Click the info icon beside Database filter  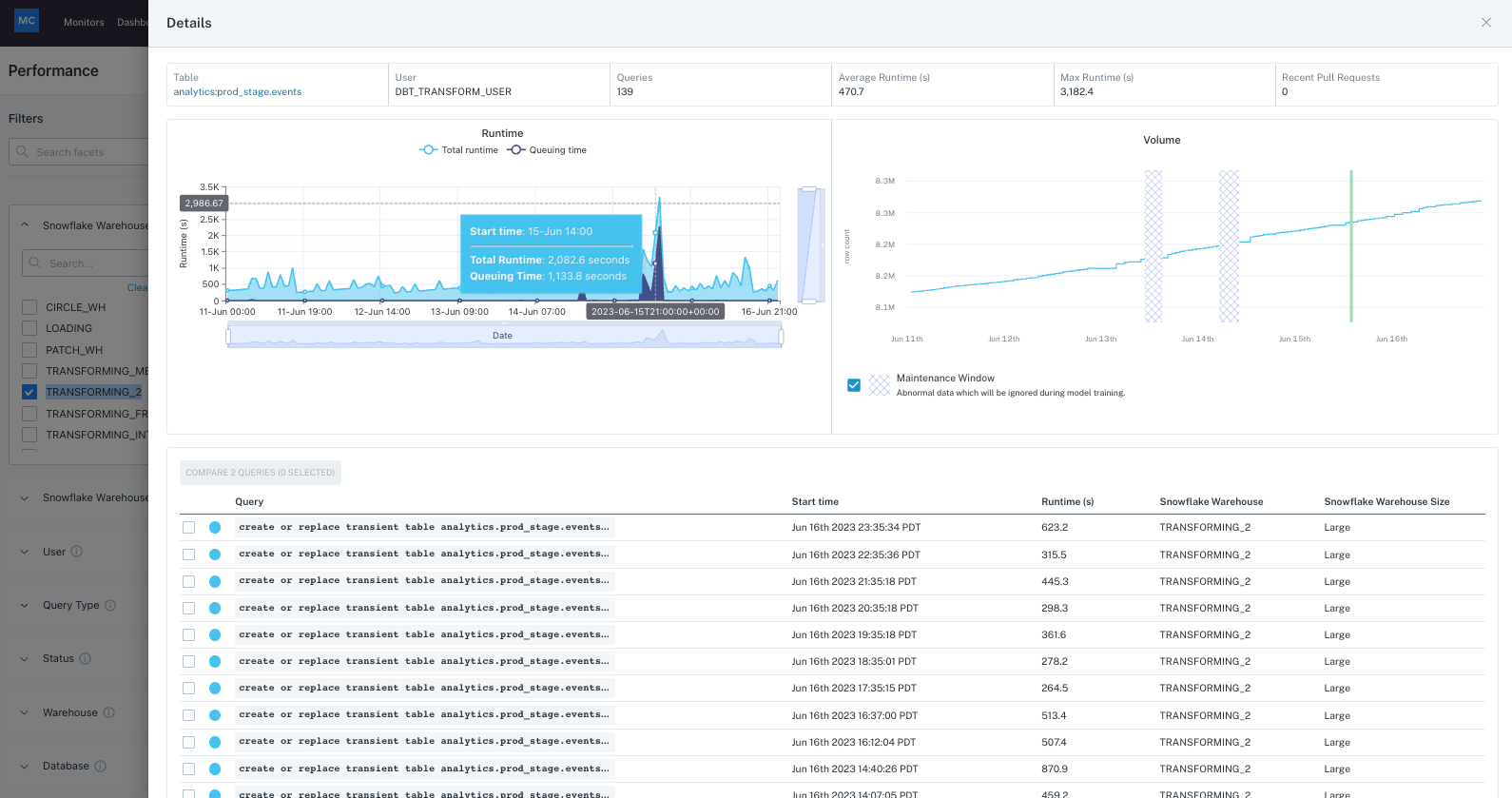(101, 766)
